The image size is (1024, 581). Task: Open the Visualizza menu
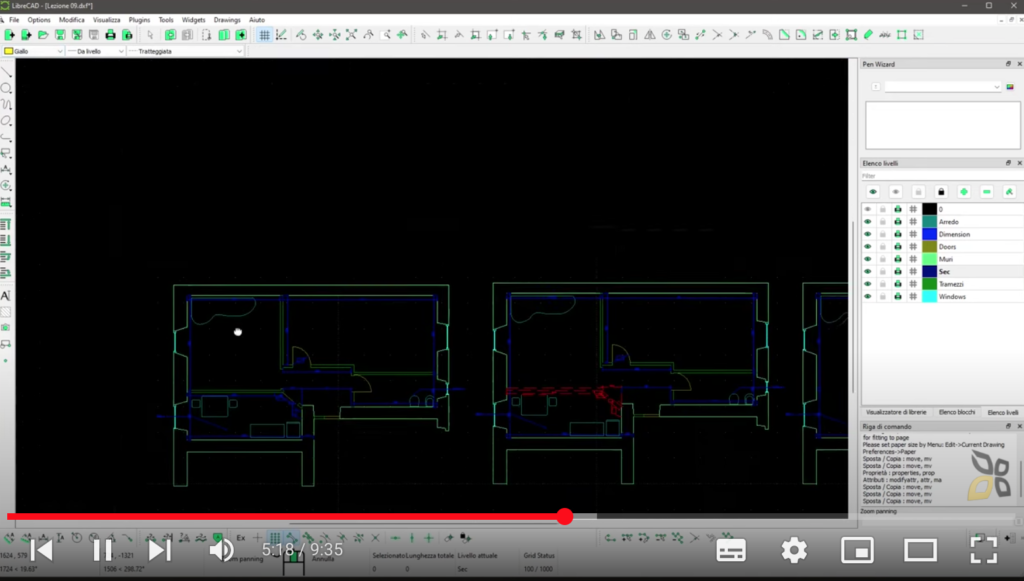click(x=106, y=20)
